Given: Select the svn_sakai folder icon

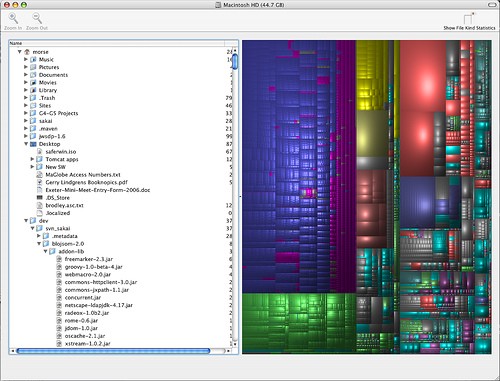Looking at the screenshot, I should tap(40, 228).
